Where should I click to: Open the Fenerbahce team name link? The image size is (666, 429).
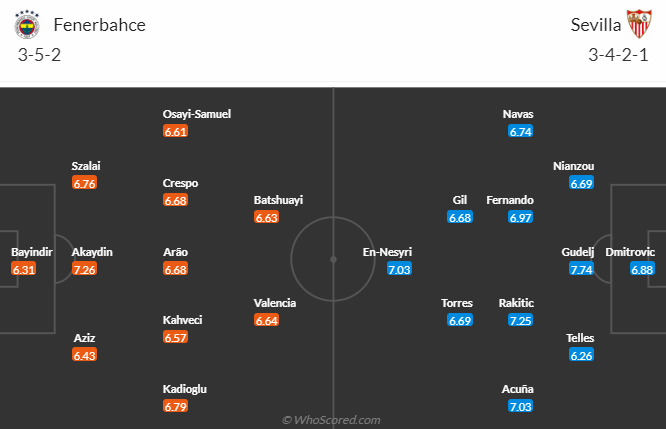pos(99,25)
